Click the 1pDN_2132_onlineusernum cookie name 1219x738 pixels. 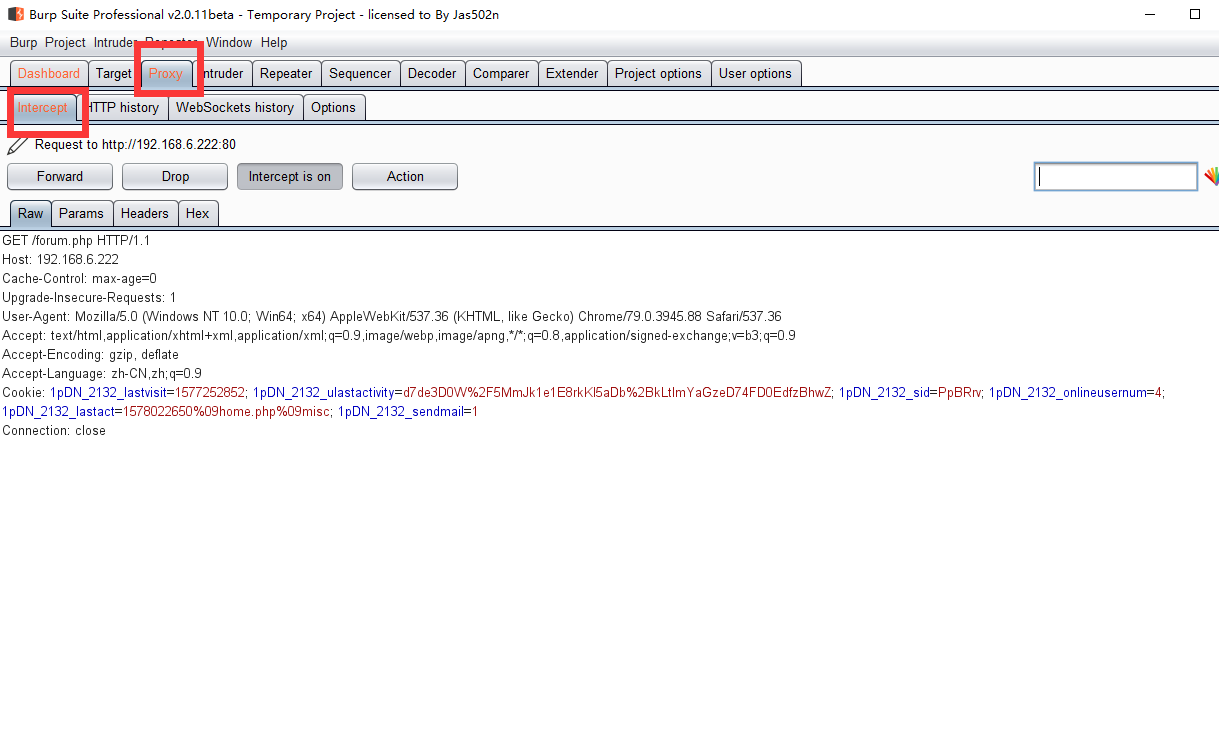1067,393
